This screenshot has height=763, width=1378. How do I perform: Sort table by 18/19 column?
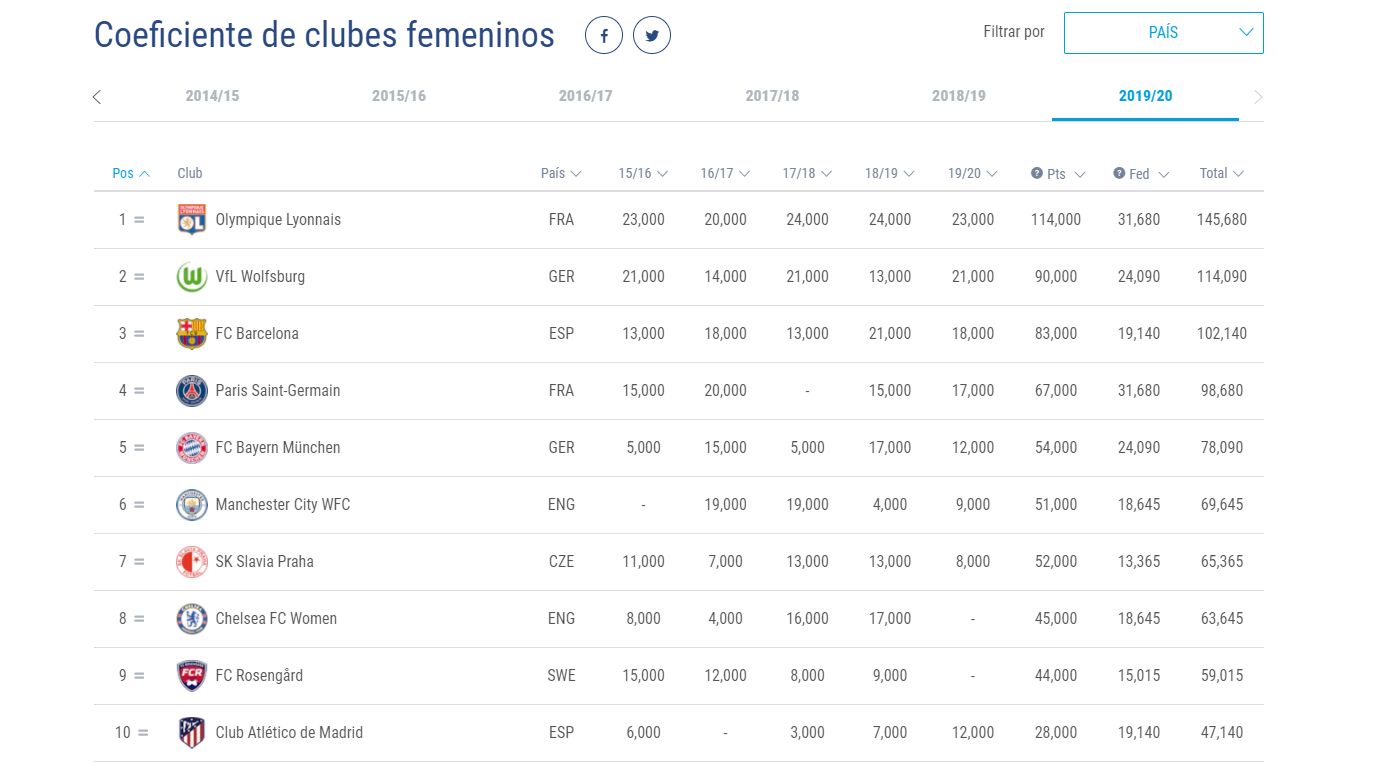[x=890, y=173]
